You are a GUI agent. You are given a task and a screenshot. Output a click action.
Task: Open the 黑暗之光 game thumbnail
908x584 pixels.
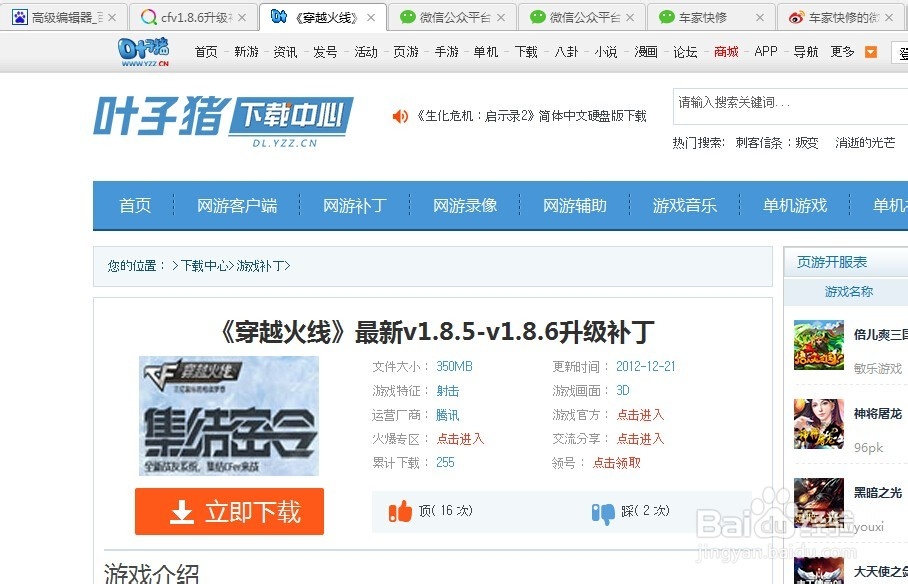818,503
